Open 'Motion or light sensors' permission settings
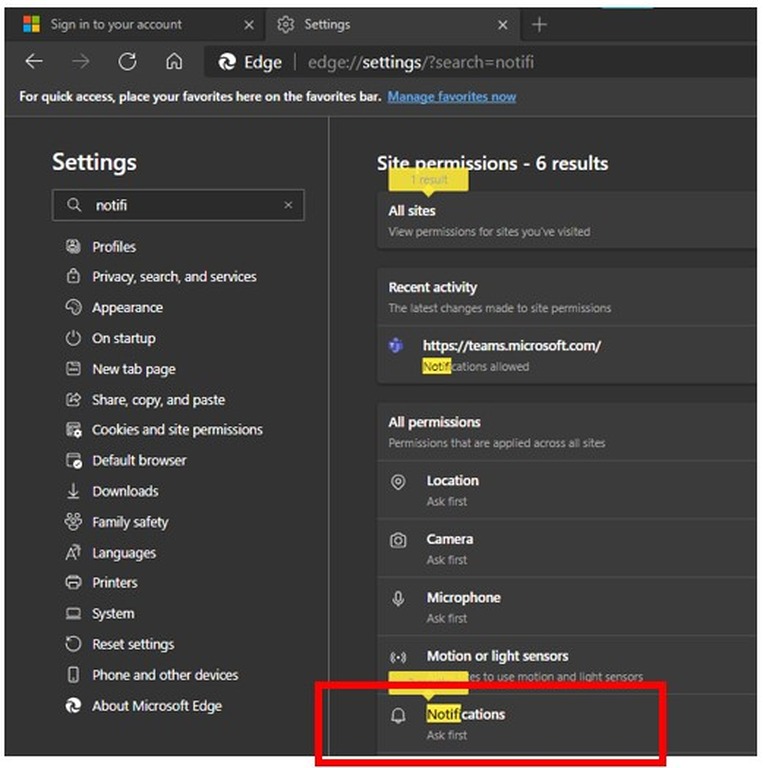This screenshot has width=763, height=768. [567, 665]
